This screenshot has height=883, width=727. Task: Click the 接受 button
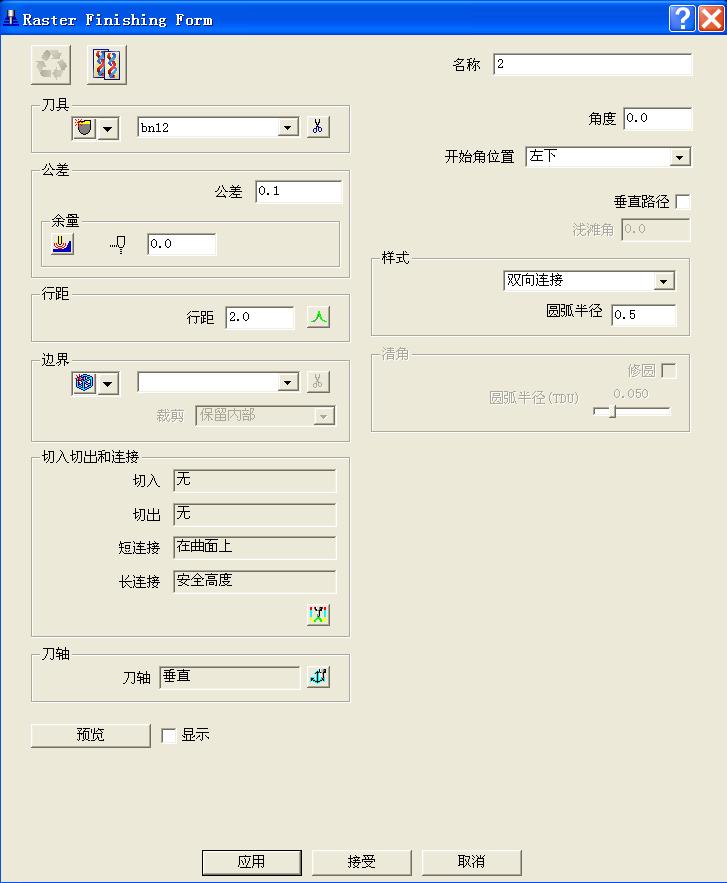[x=361, y=861]
